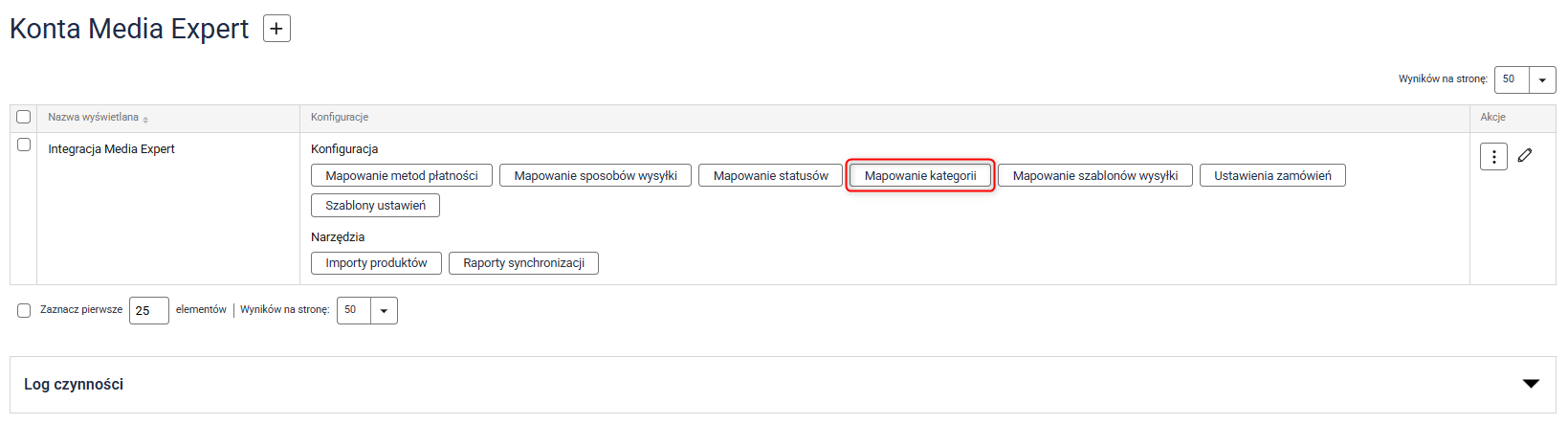Image resolution: width=1568 pixels, height=424 pixels.
Task: Open Mapowanie metod płatności
Action: coord(402,175)
